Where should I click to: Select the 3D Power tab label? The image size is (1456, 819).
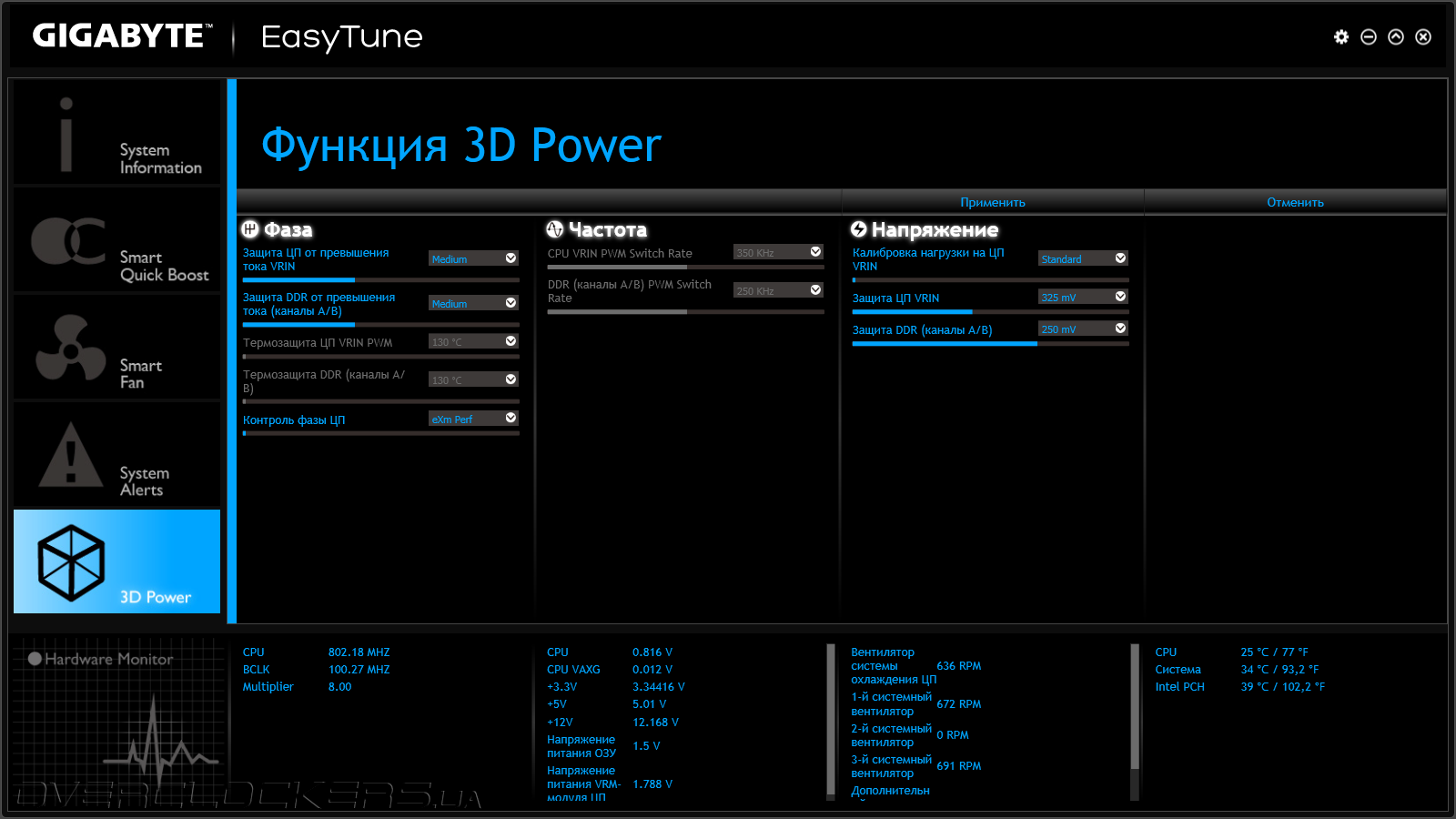pos(156,597)
